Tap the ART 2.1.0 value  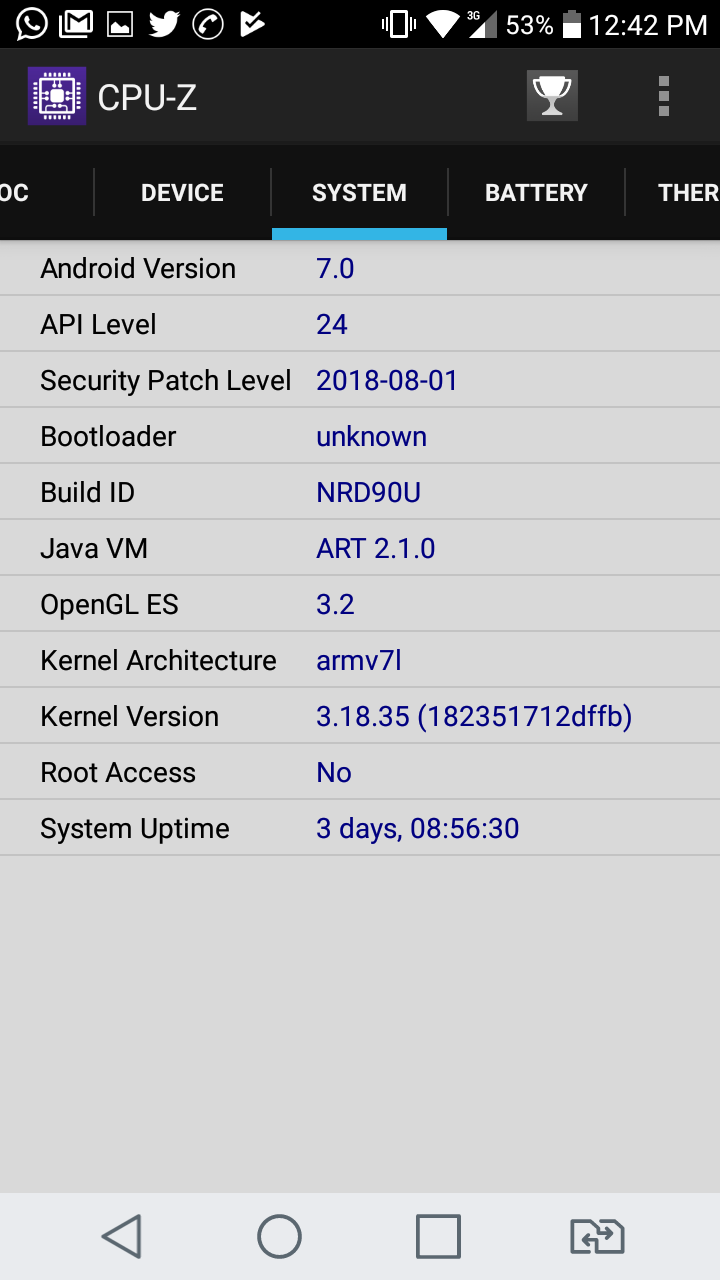click(x=376, y=548)
